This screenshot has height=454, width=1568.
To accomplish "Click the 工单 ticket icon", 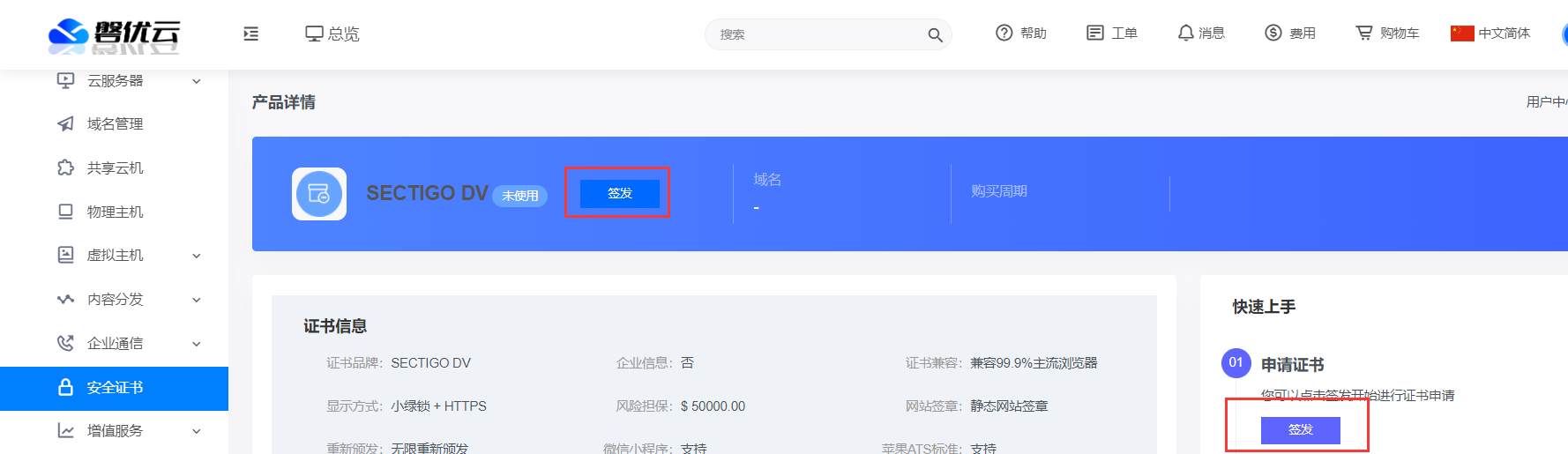I will point(1095,33).
